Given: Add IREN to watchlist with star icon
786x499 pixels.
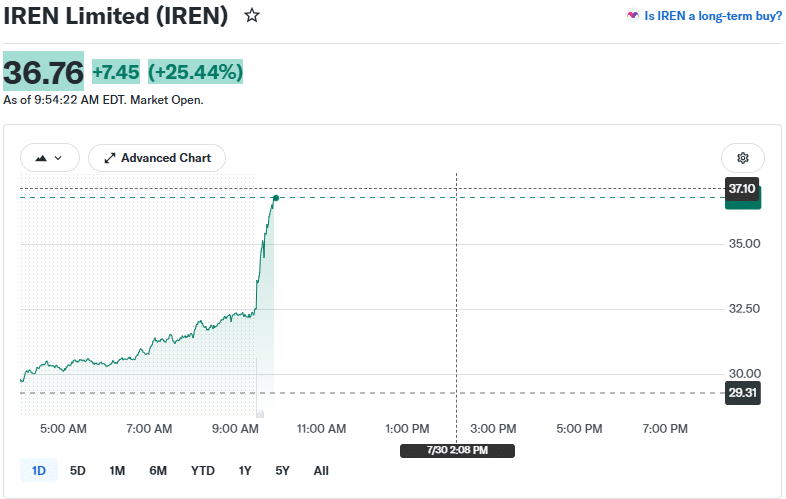Looking at the screenshot, I should pos(252,16).
